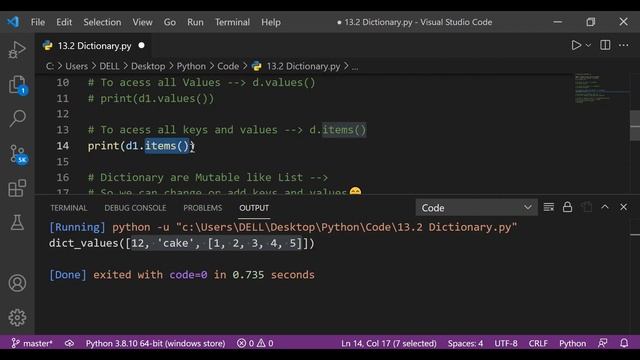Close the bottom panel
Image resolution: width=640 pixels, height=360 pixels.
point(623,207)
